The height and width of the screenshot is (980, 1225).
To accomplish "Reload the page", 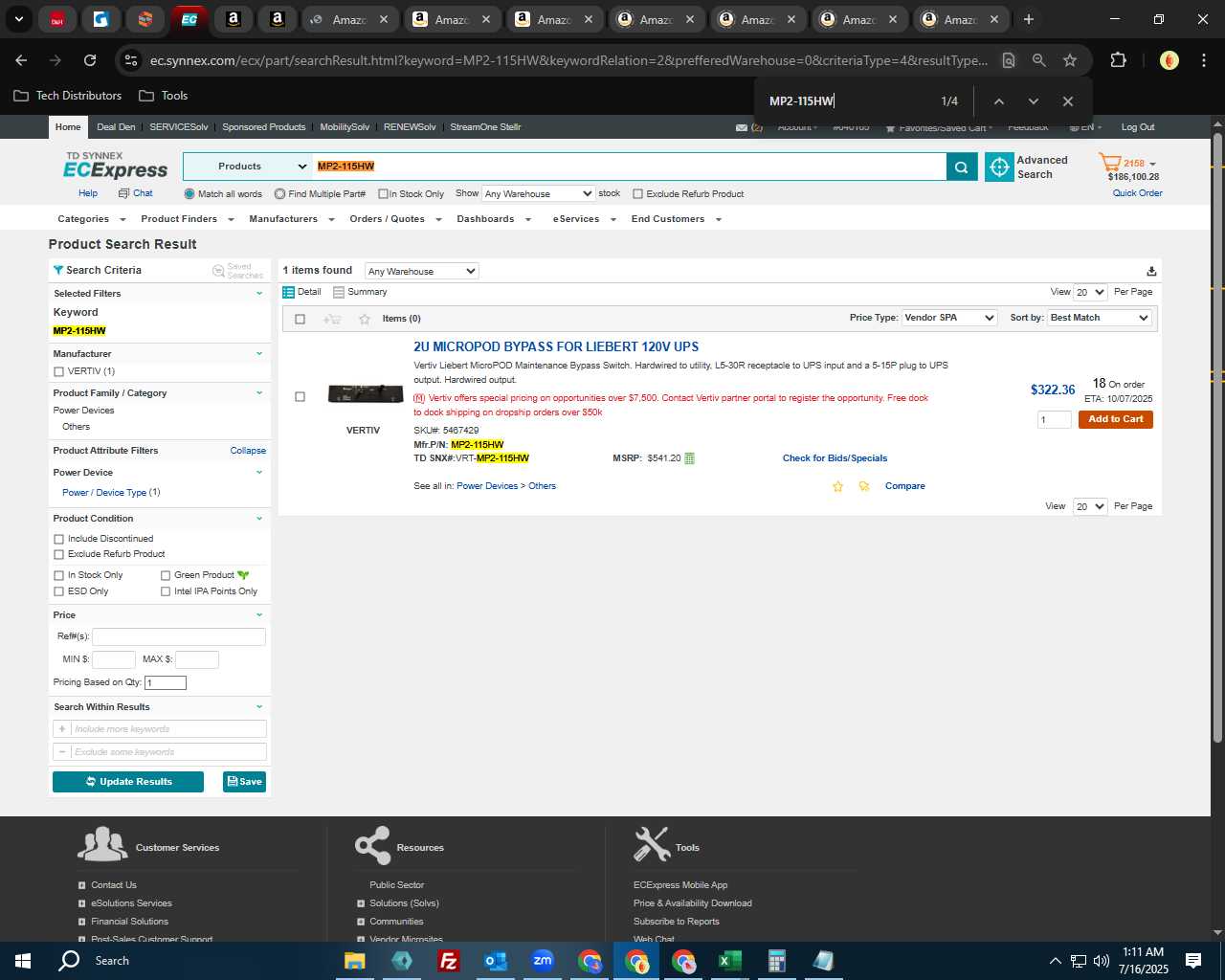I will pyautogui.click(x=90, y=60).
